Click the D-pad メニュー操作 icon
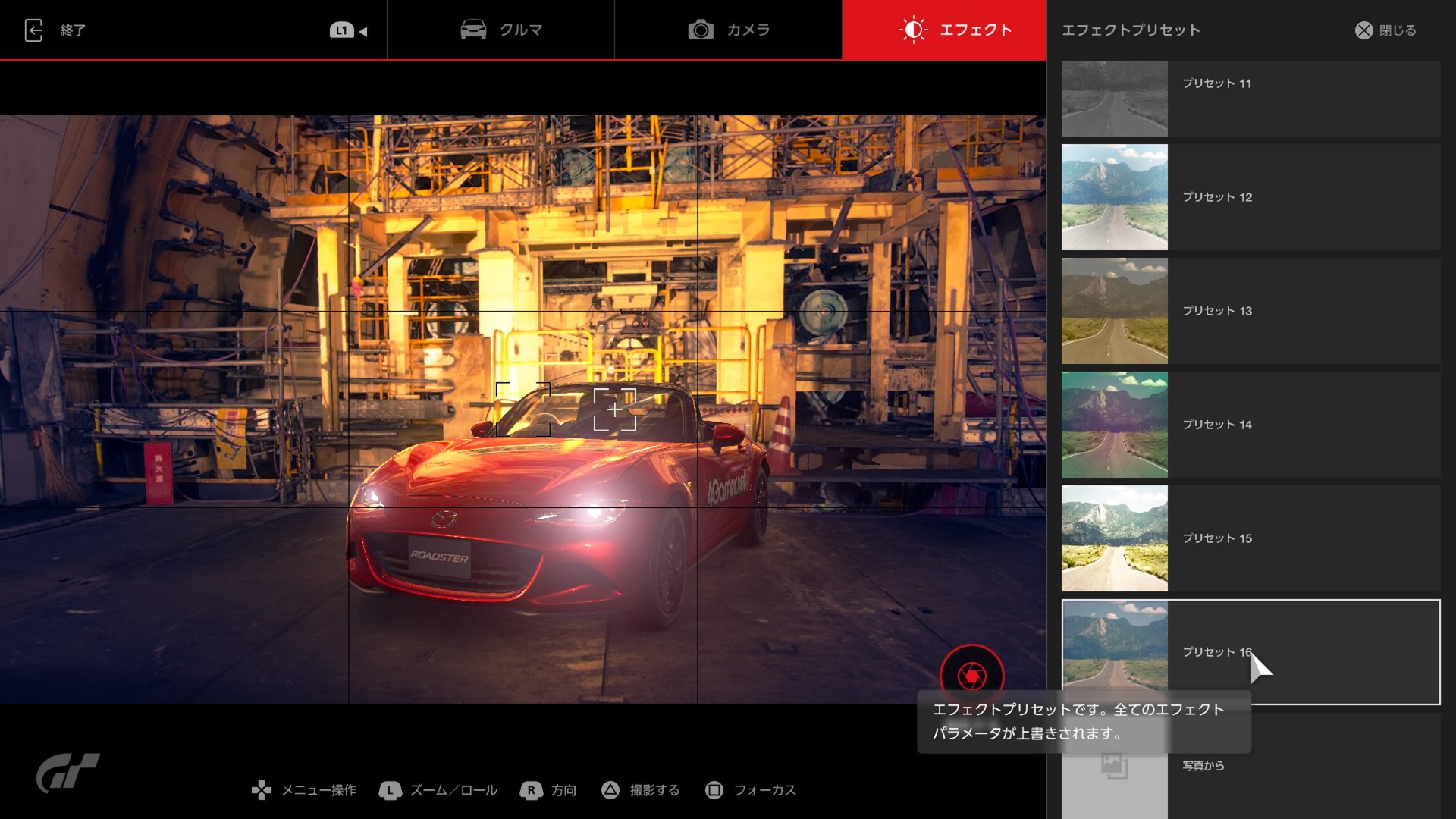Viewport: 1456px width, 819px height. [262, 790]
